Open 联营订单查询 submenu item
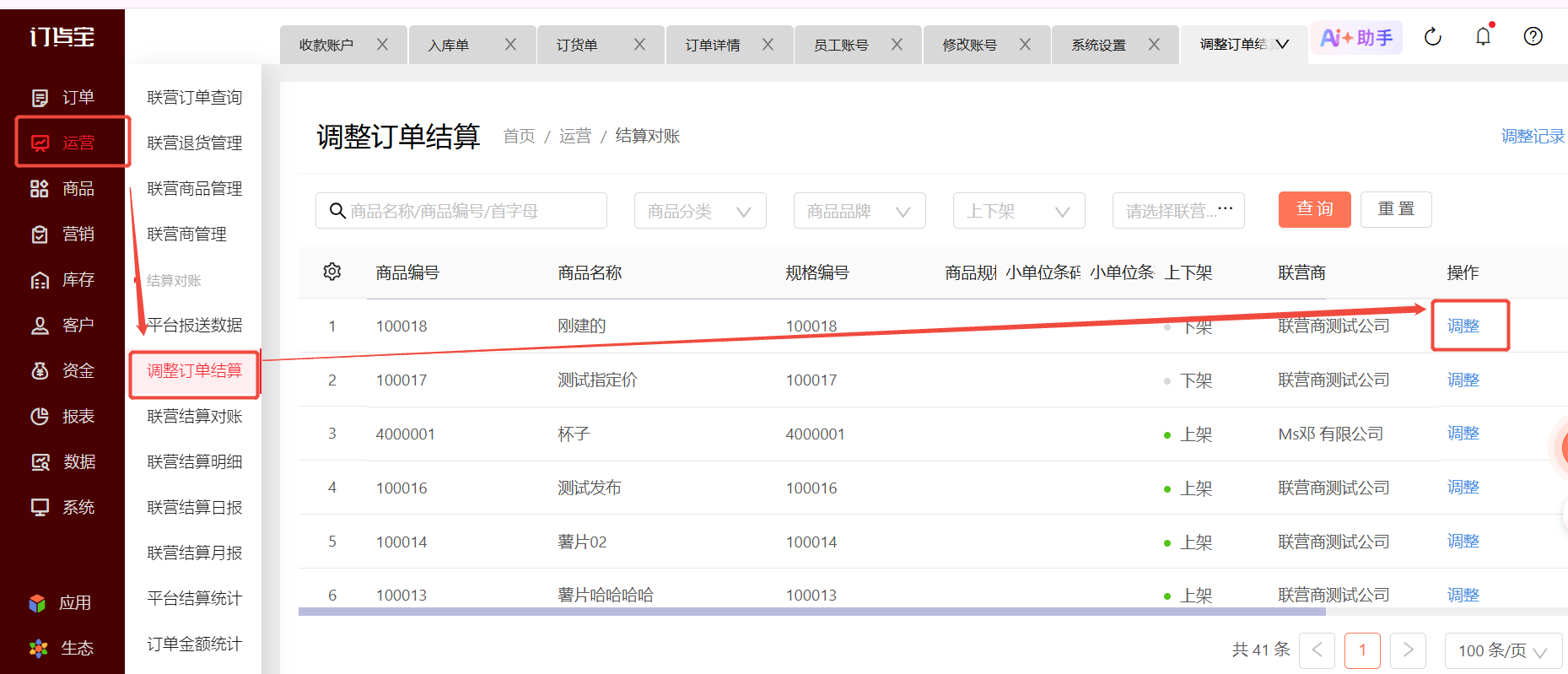The image size is (1568, 674). coord(195,98)
